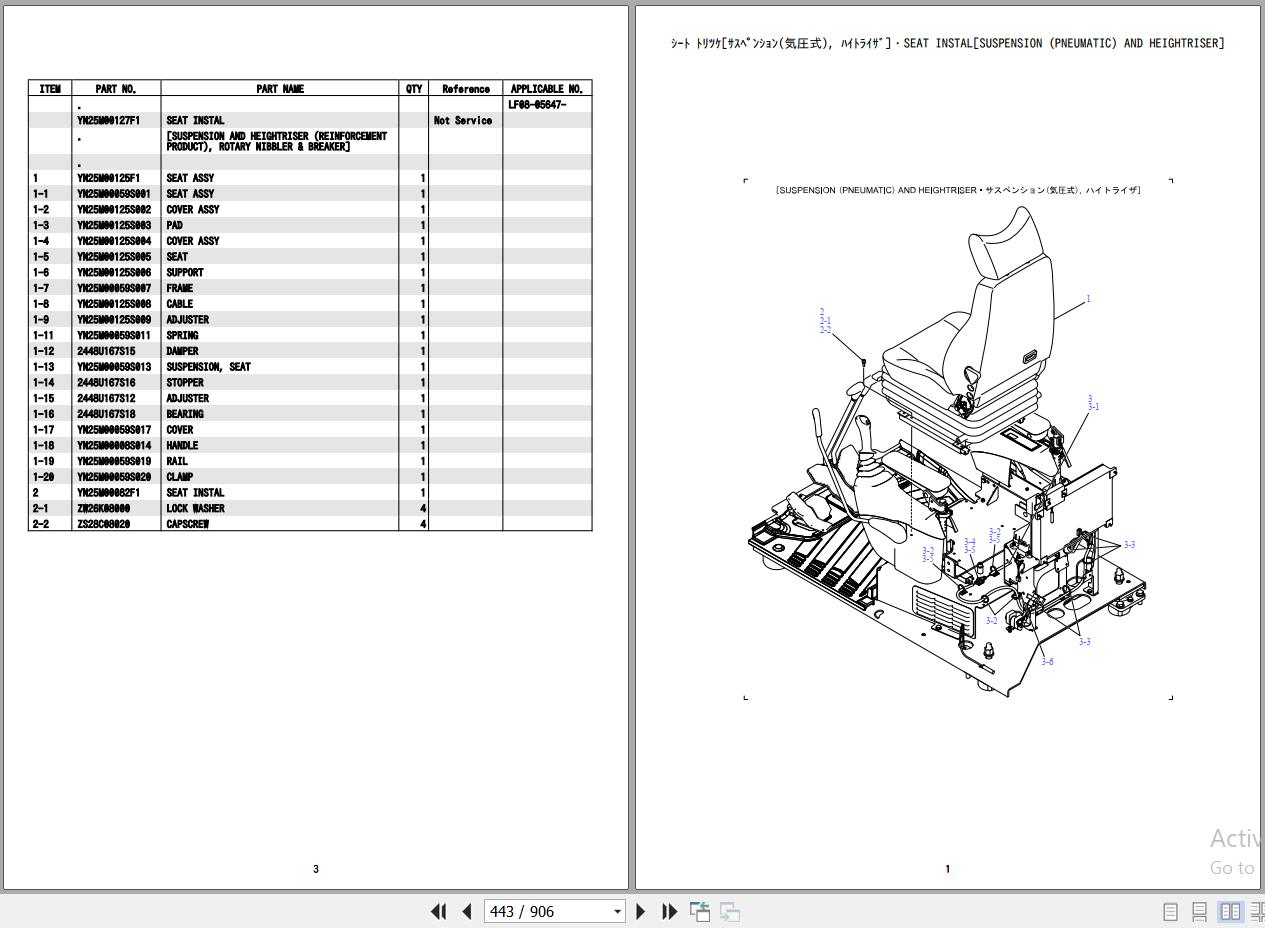Click the STOPPER part name
Screen dimensions: 1265x928
[x=185, y=383]
